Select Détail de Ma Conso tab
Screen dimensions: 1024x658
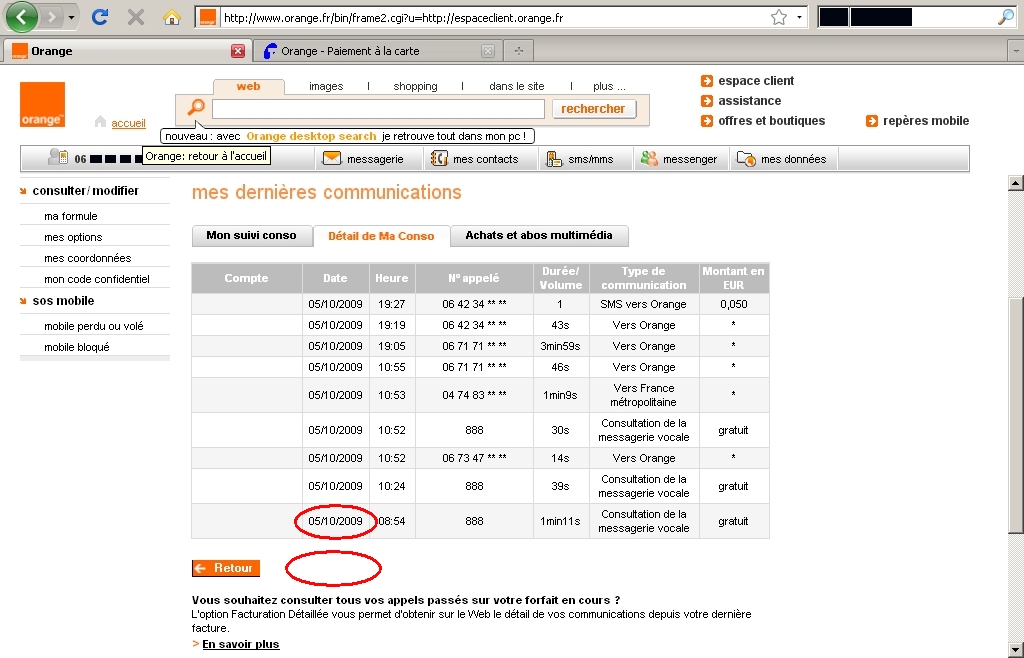click(x=381, y=236)
